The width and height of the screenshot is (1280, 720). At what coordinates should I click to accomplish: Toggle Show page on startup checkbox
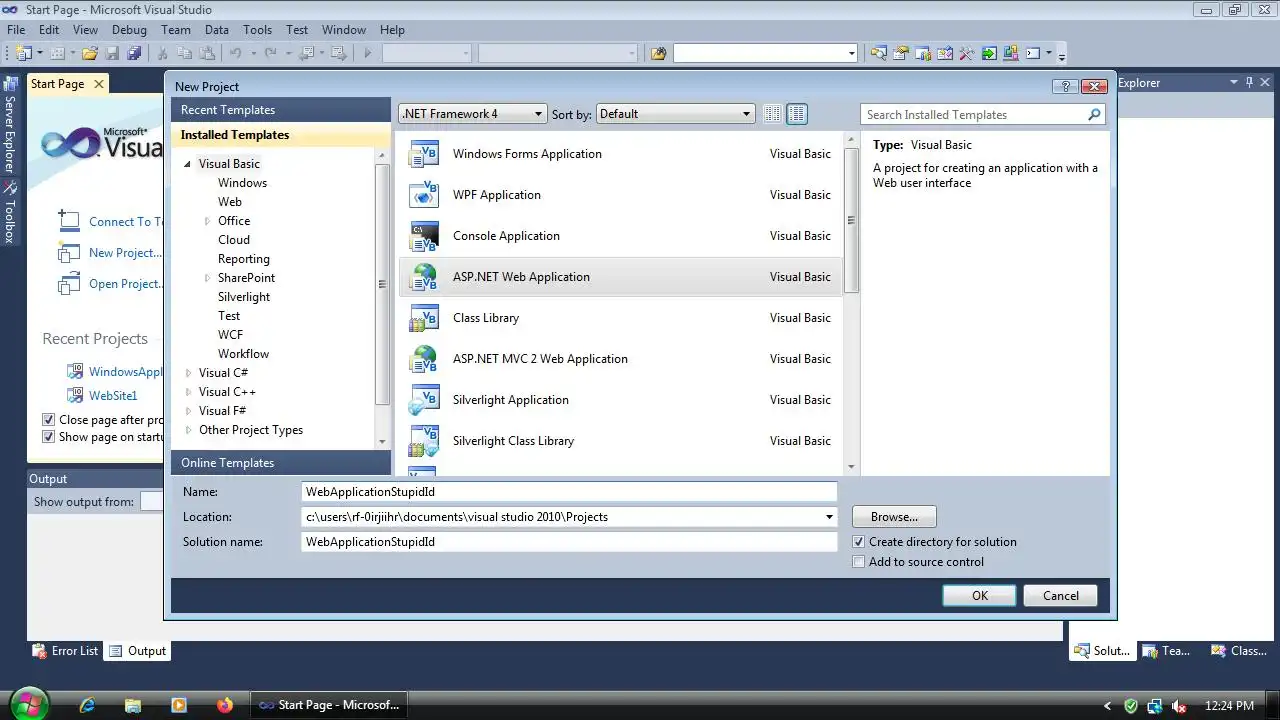tap(48, 437)
